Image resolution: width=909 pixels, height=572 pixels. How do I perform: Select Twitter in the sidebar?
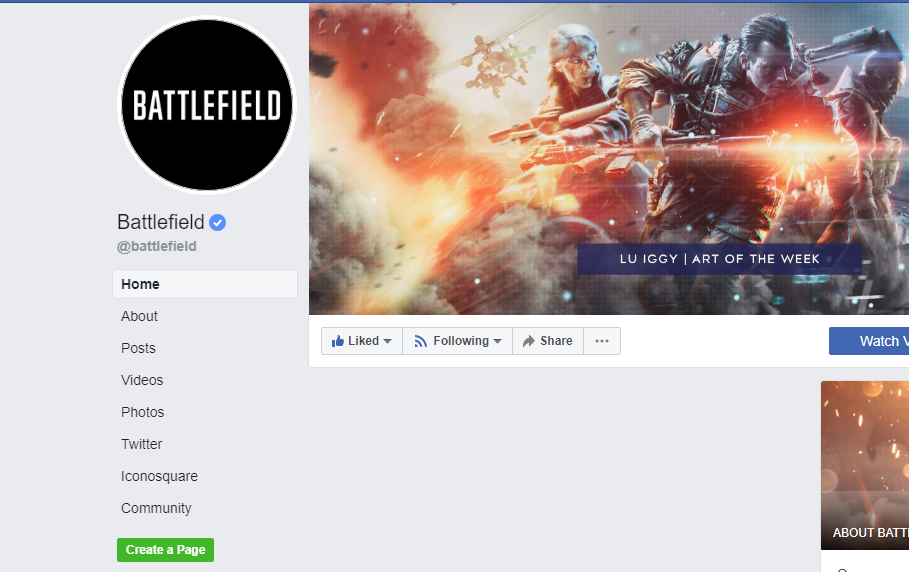tap(141, 444)
